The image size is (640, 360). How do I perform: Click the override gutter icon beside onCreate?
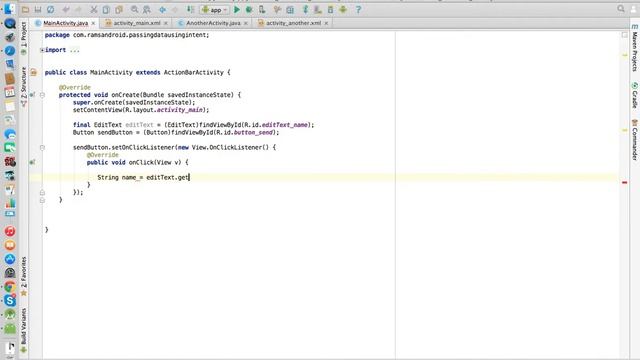32,95
